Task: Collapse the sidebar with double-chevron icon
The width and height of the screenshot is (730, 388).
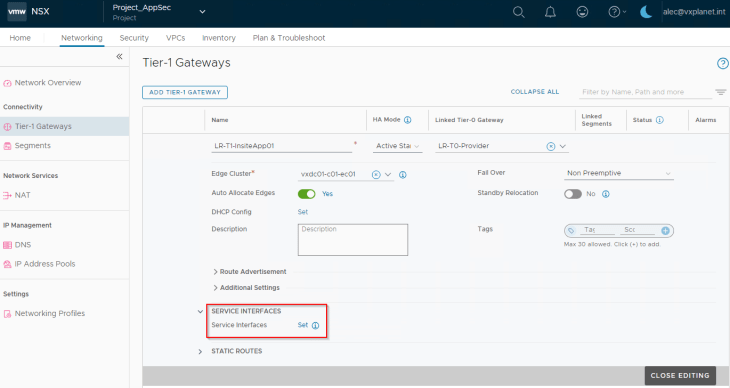Action: (119, 56)
